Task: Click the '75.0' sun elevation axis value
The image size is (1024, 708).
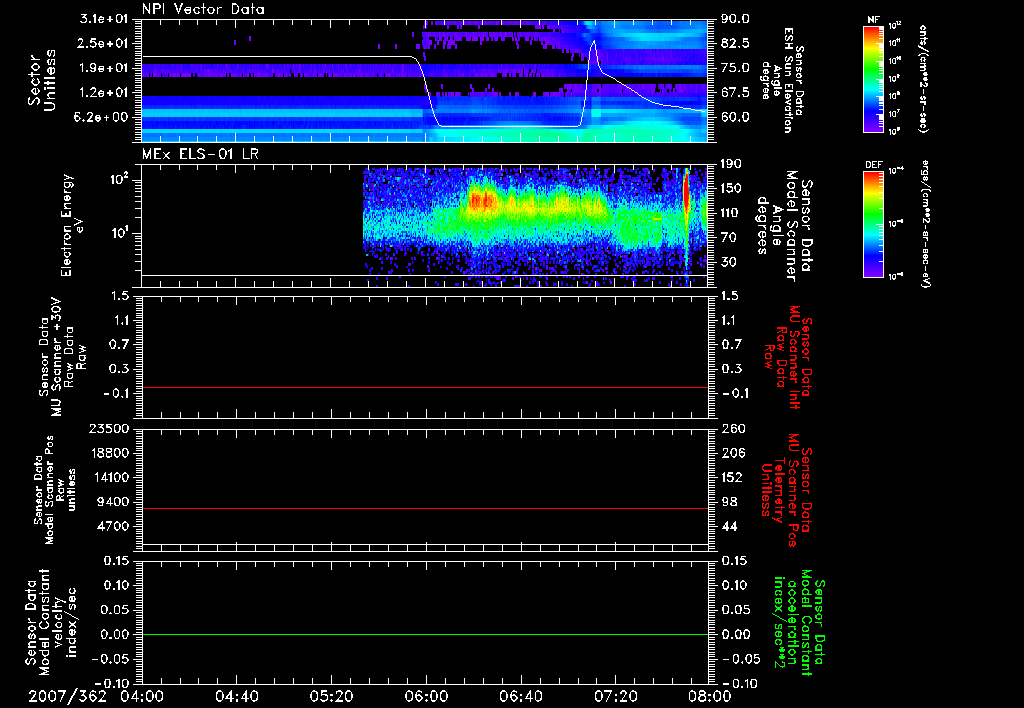Action: [x=735, y=68]
